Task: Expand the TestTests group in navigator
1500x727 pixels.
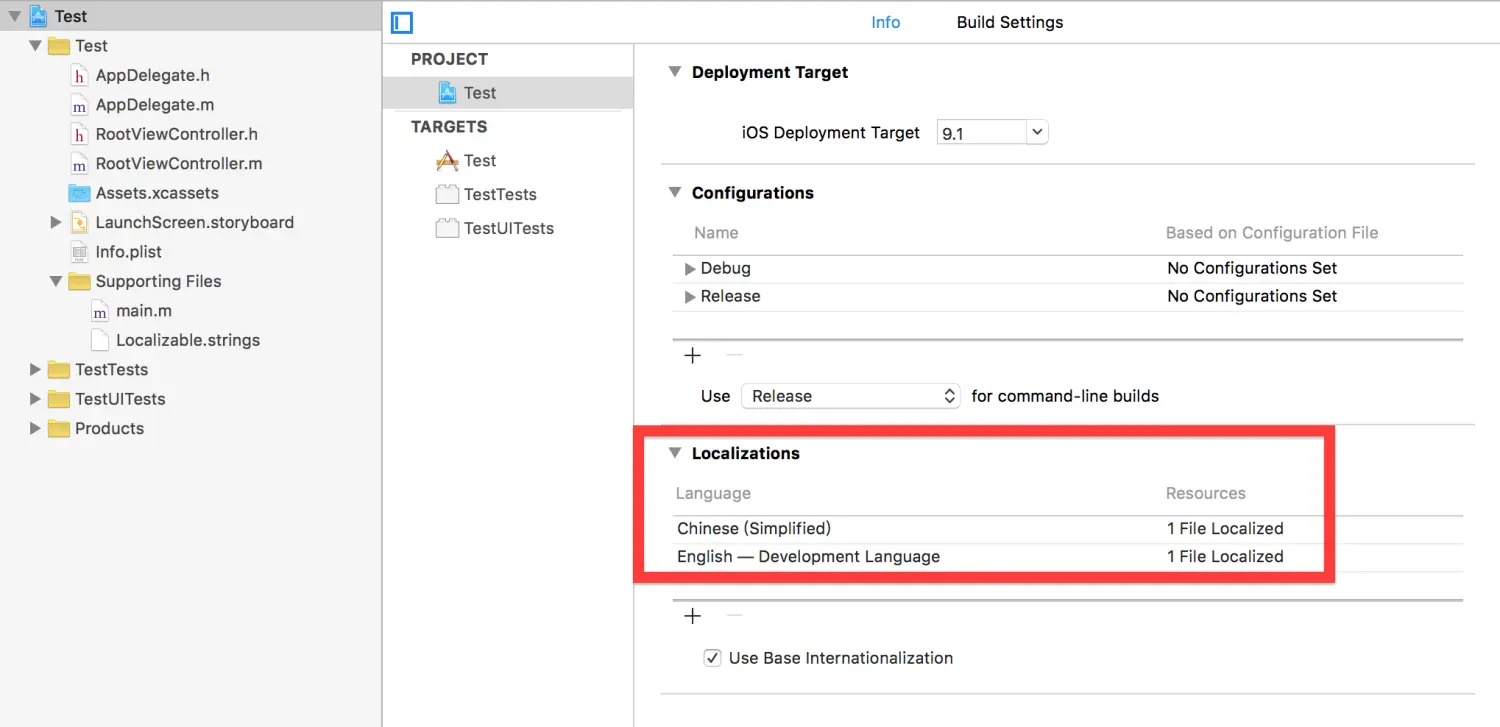Action: point(36,370)
